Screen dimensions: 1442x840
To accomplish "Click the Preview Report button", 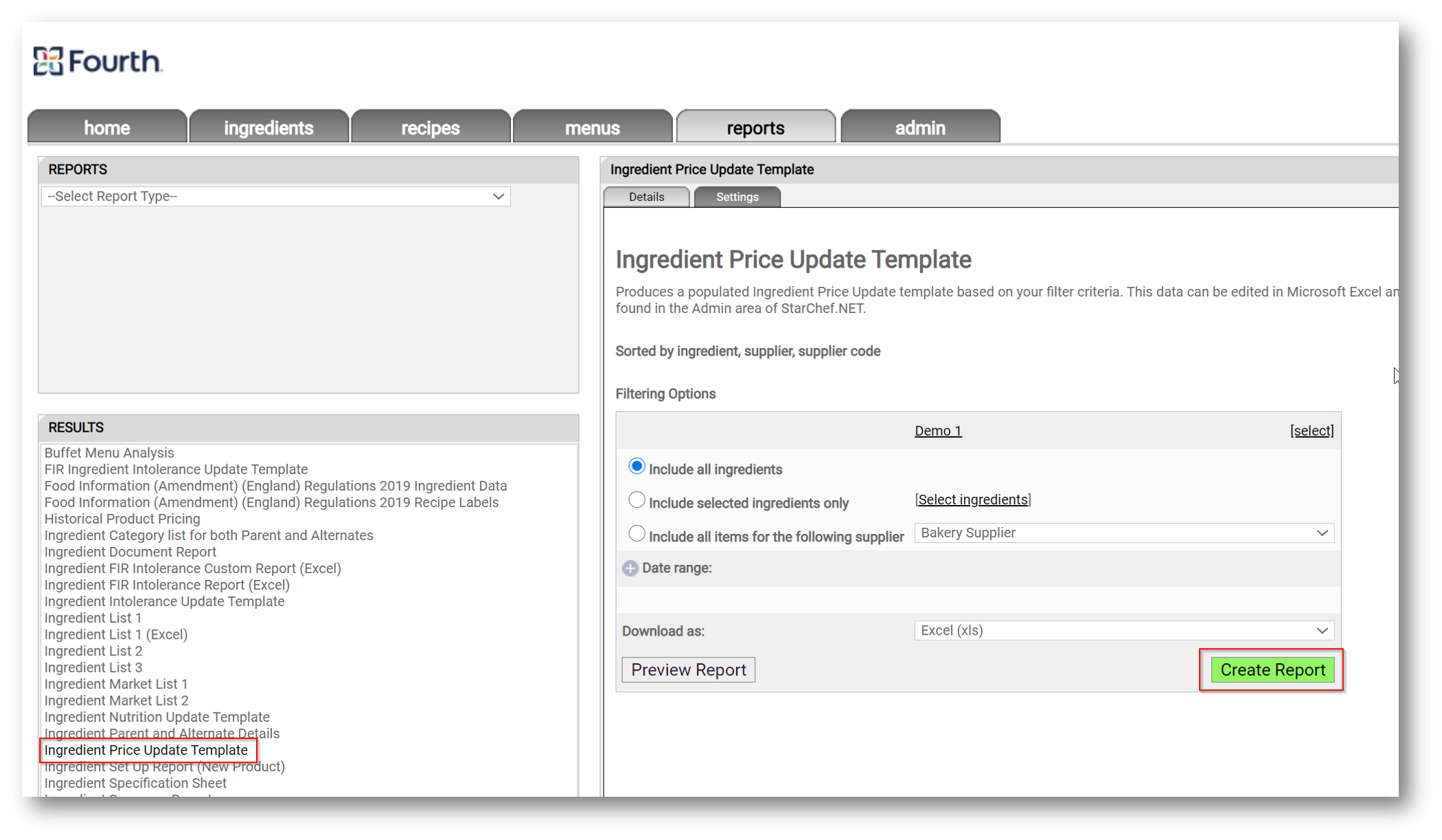I will pos(688,670).
